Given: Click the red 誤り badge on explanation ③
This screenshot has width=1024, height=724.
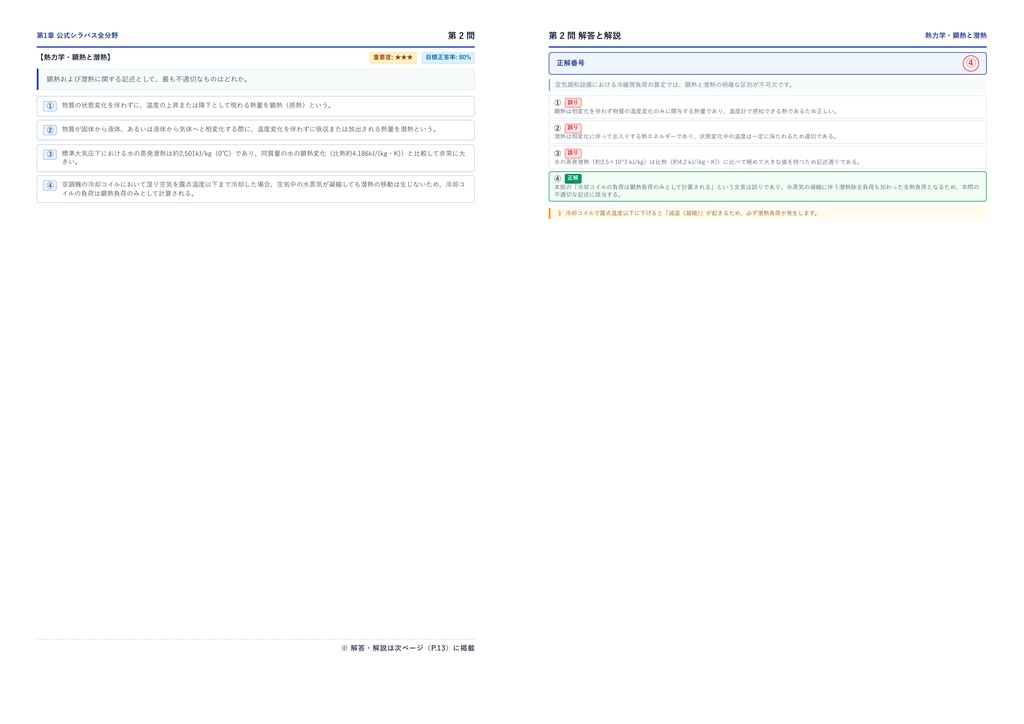Looking at the screenshot, I should [x=573, y=153].
